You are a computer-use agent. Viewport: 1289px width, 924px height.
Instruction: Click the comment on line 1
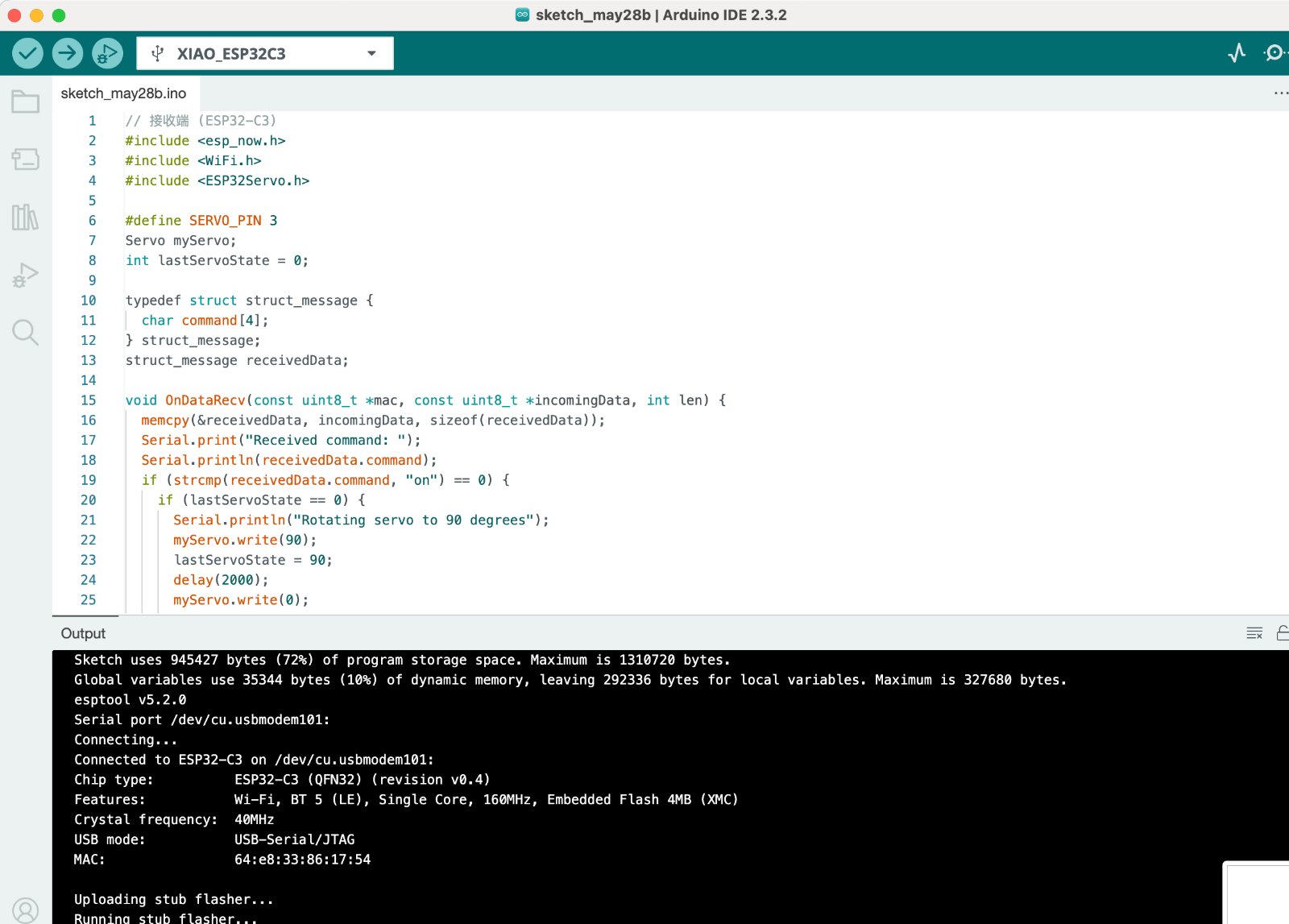[201, 121]
